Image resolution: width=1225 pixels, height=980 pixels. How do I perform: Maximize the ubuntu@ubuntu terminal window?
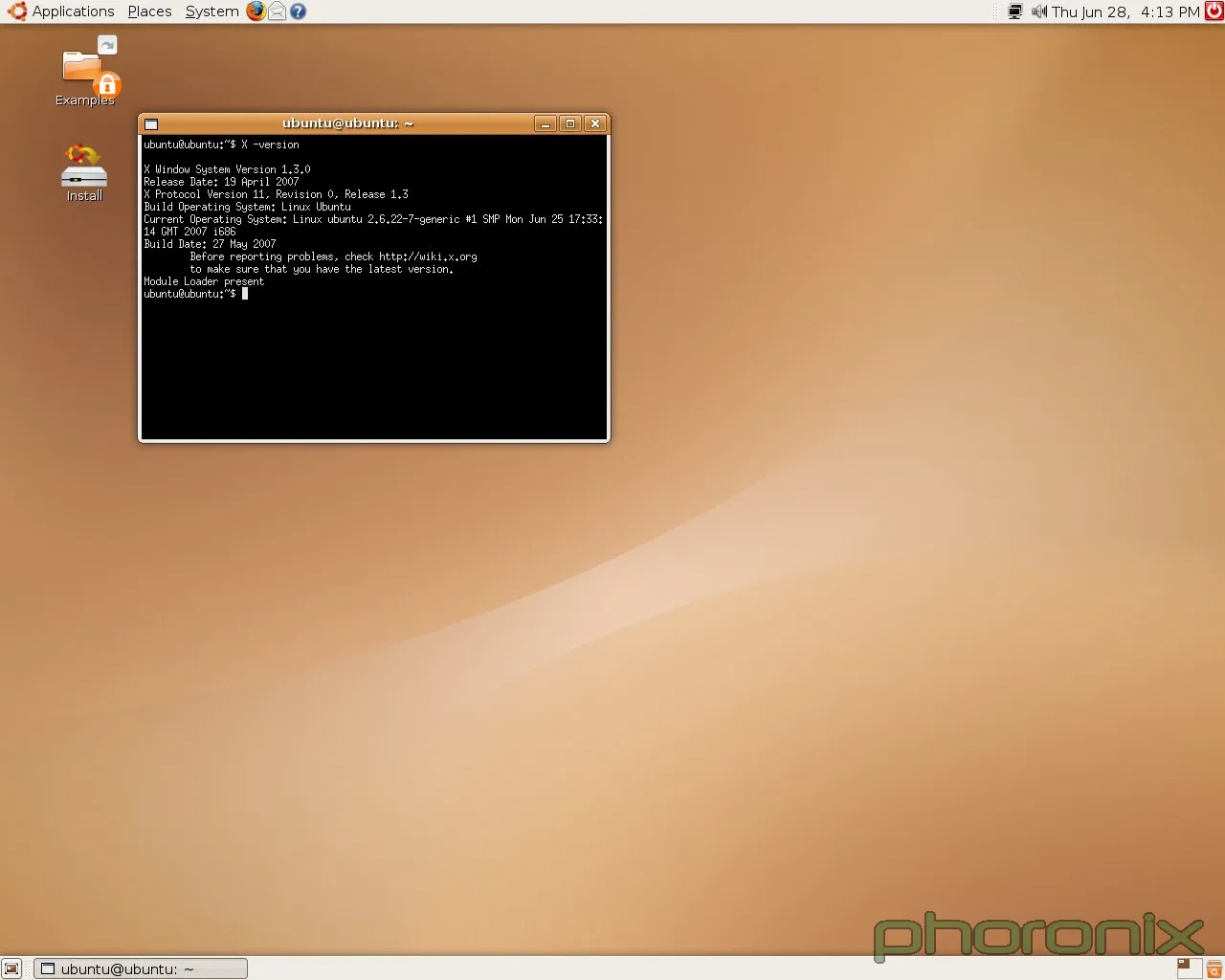[x=570, y=123]
